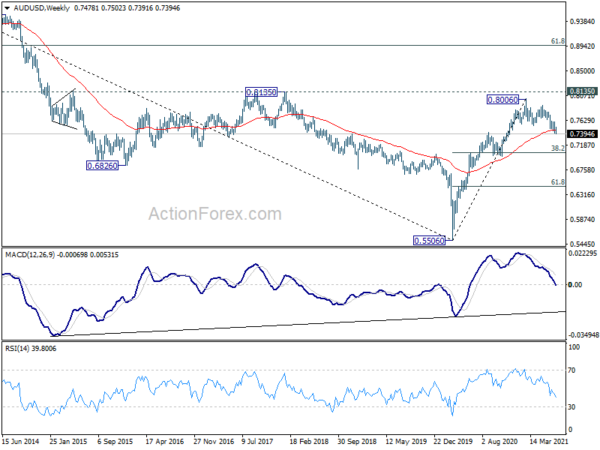The height and width of the screenshot is (450, 600).
Task: Click the 0.71870 axis price value
Action: click(x=583, y=145)
